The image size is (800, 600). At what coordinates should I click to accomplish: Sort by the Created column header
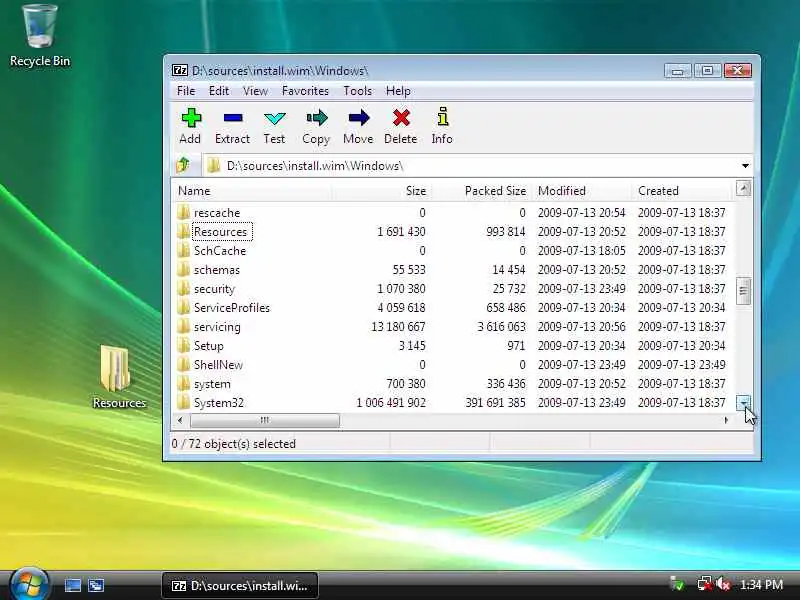681,191
